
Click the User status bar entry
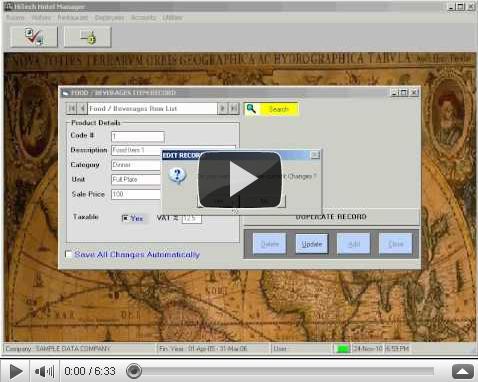point(280,349)
